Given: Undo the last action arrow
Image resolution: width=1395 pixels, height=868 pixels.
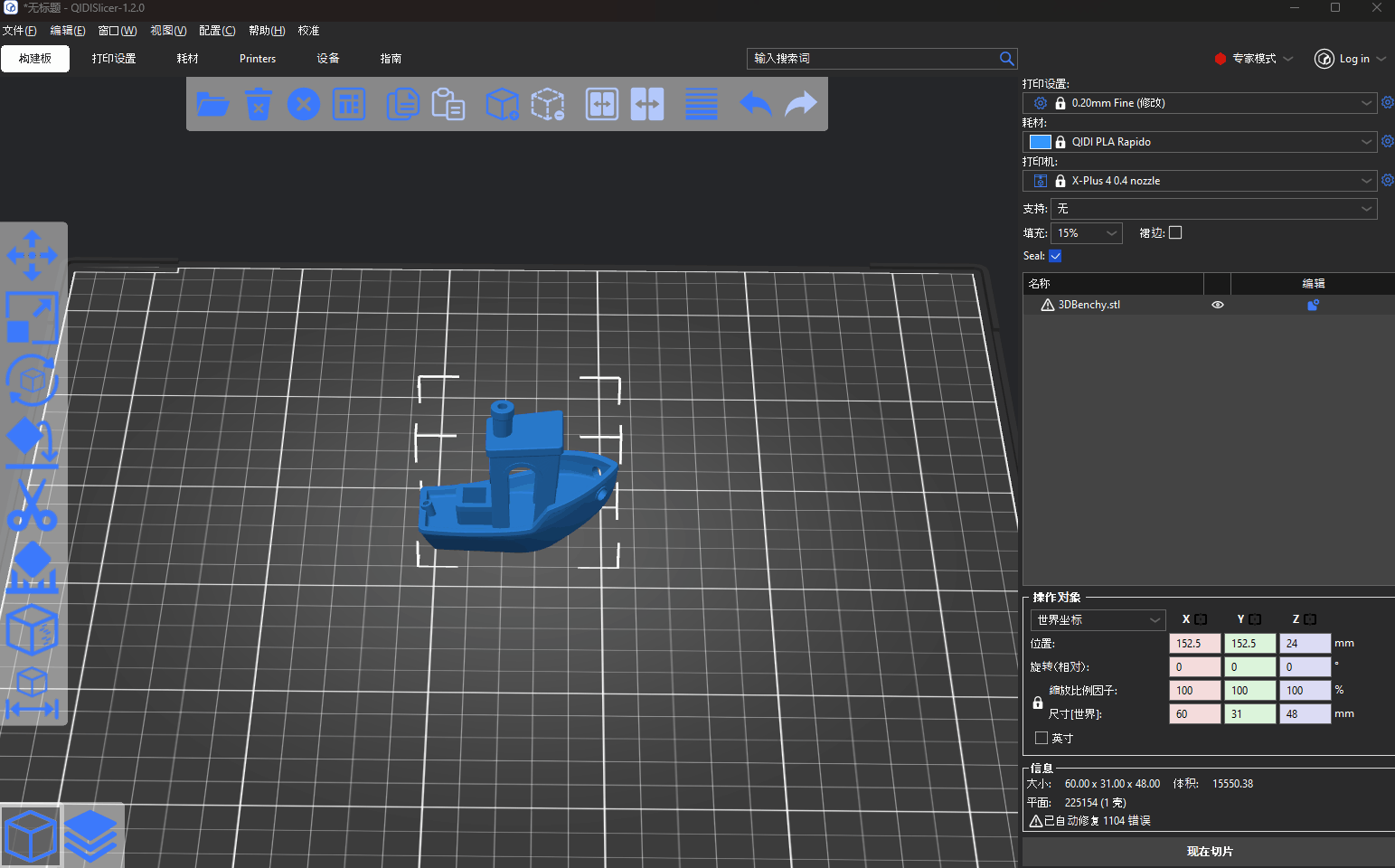Looking at the screenshot, I should pos(756,104).
